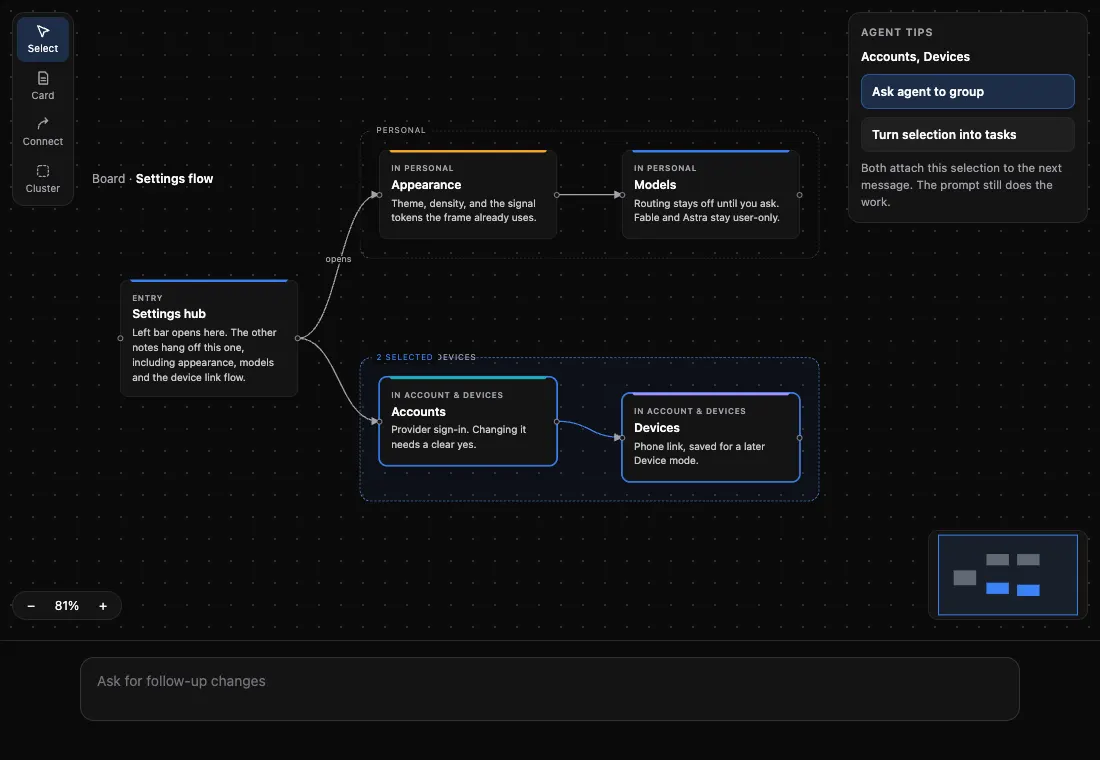The height and width of the screenshot is (760, 1100).
Task: Click the right connector port on Settings hub
Action: click(297, 338)
